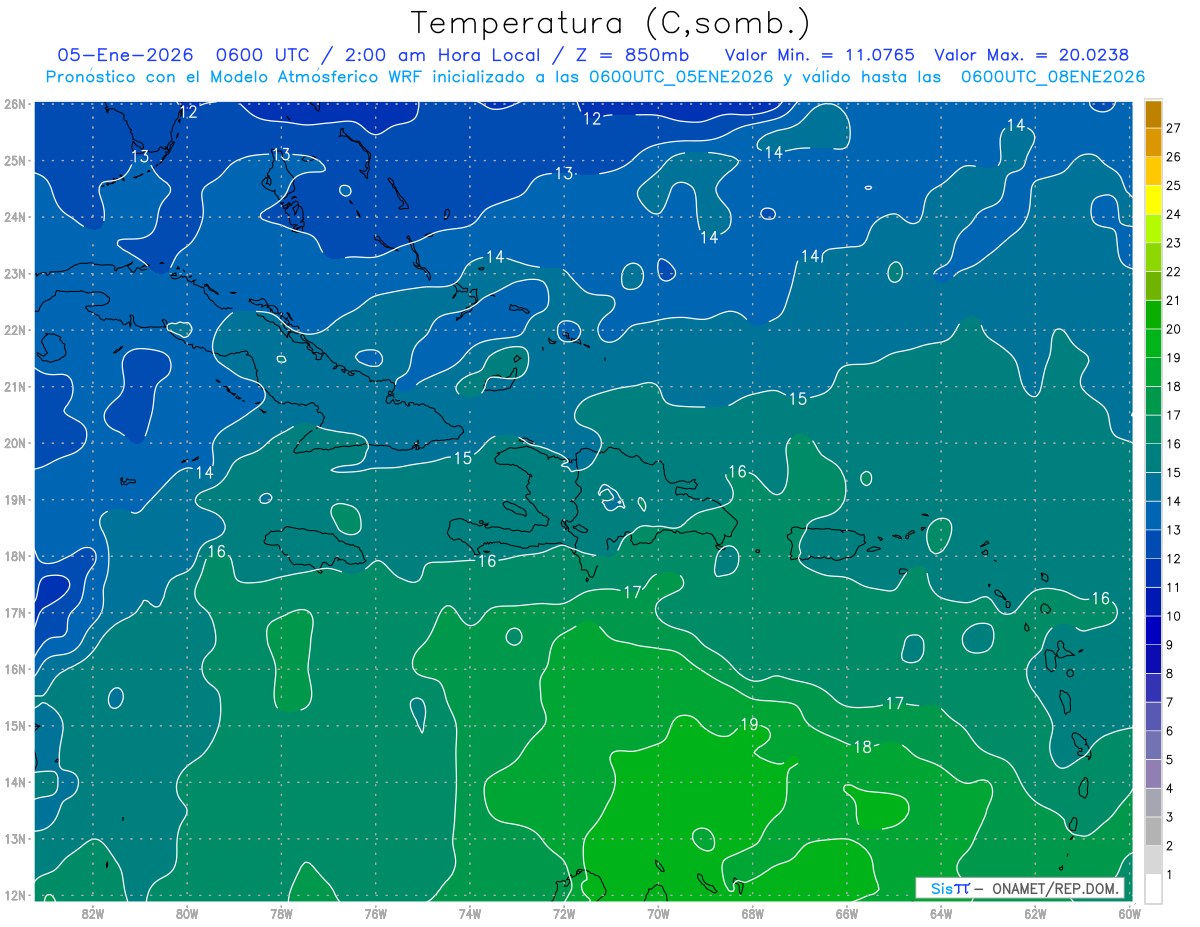The height and width of the screenshot is (927, 1200).
Task: Click the "19" contour label on map
Action: 749,724
